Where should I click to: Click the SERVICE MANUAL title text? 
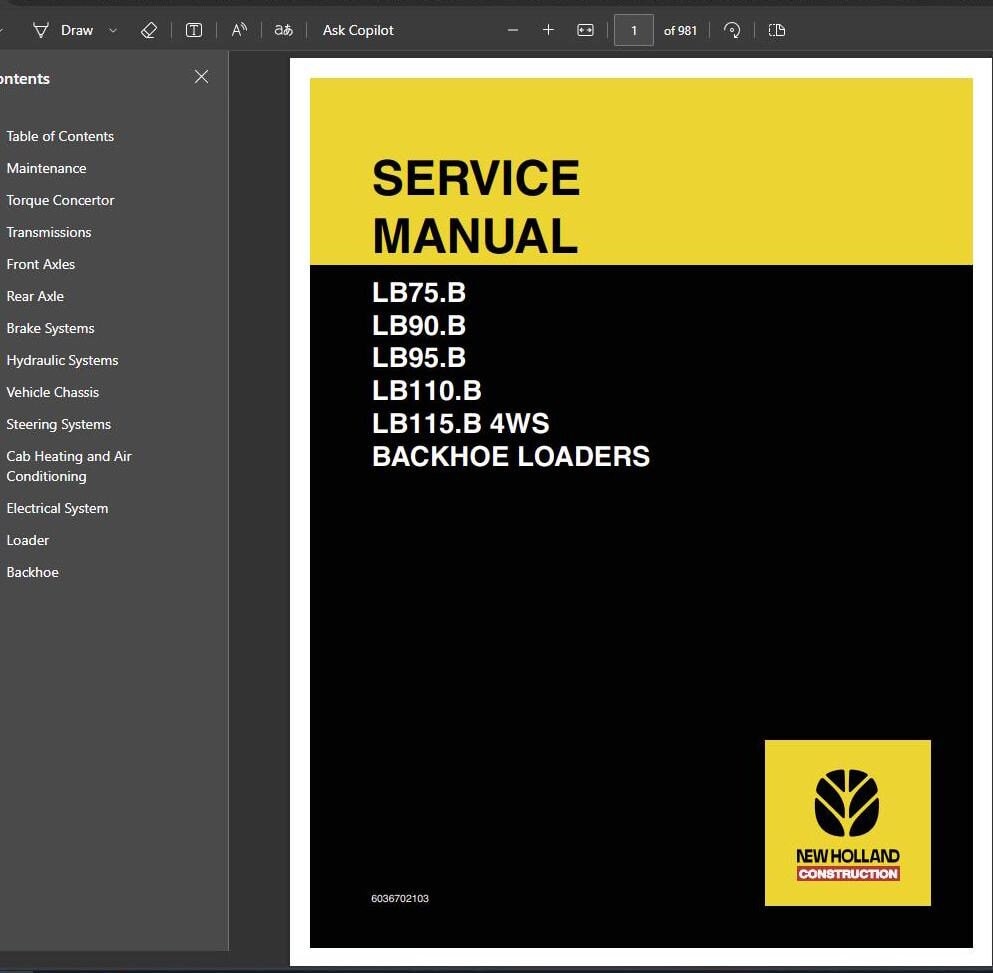tap(476, 207)
